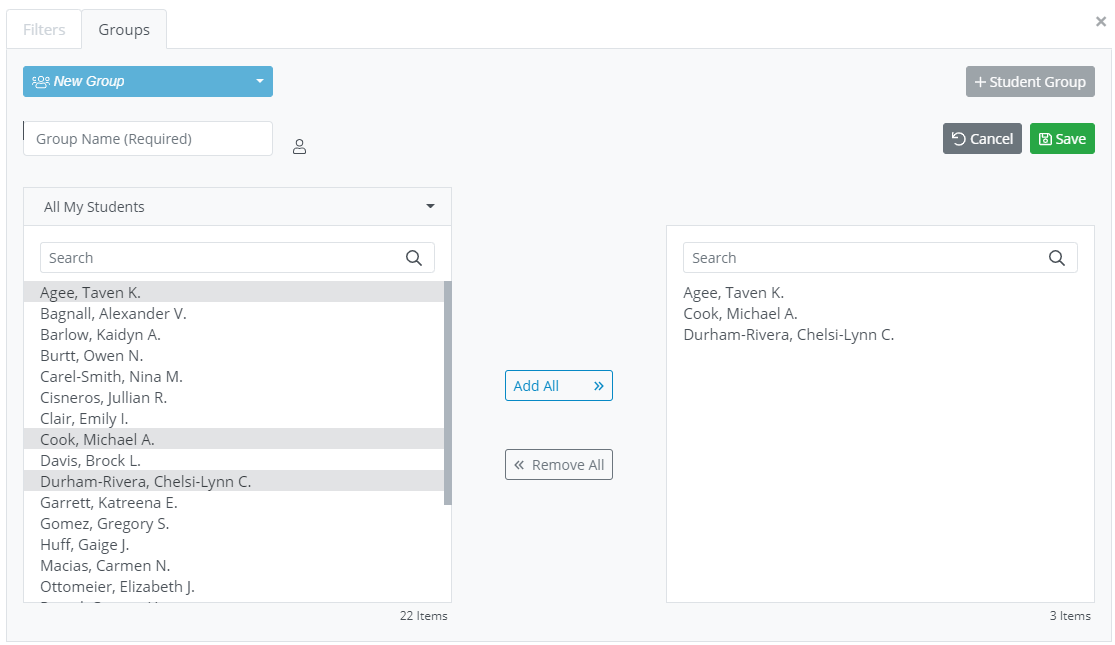
Task: Click the magnifier icon in left search box
Action: pos(414,258)
